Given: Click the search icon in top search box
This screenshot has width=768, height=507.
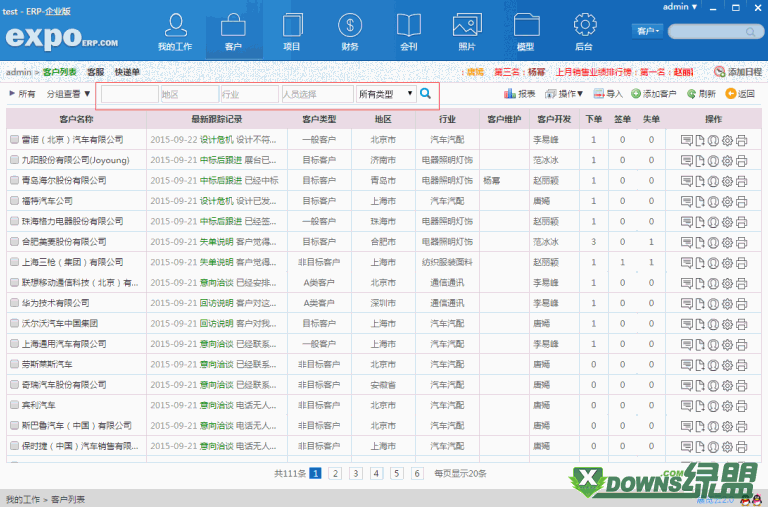Looking at the screenshot, I should point(750,32).
